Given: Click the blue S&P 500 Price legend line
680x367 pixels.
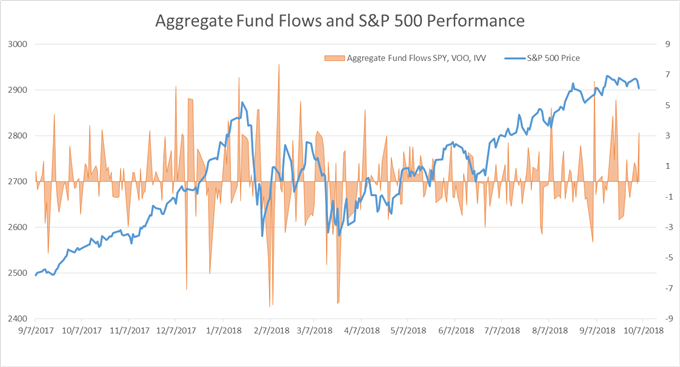Looking at the screenshot, I should pos(515,58).
